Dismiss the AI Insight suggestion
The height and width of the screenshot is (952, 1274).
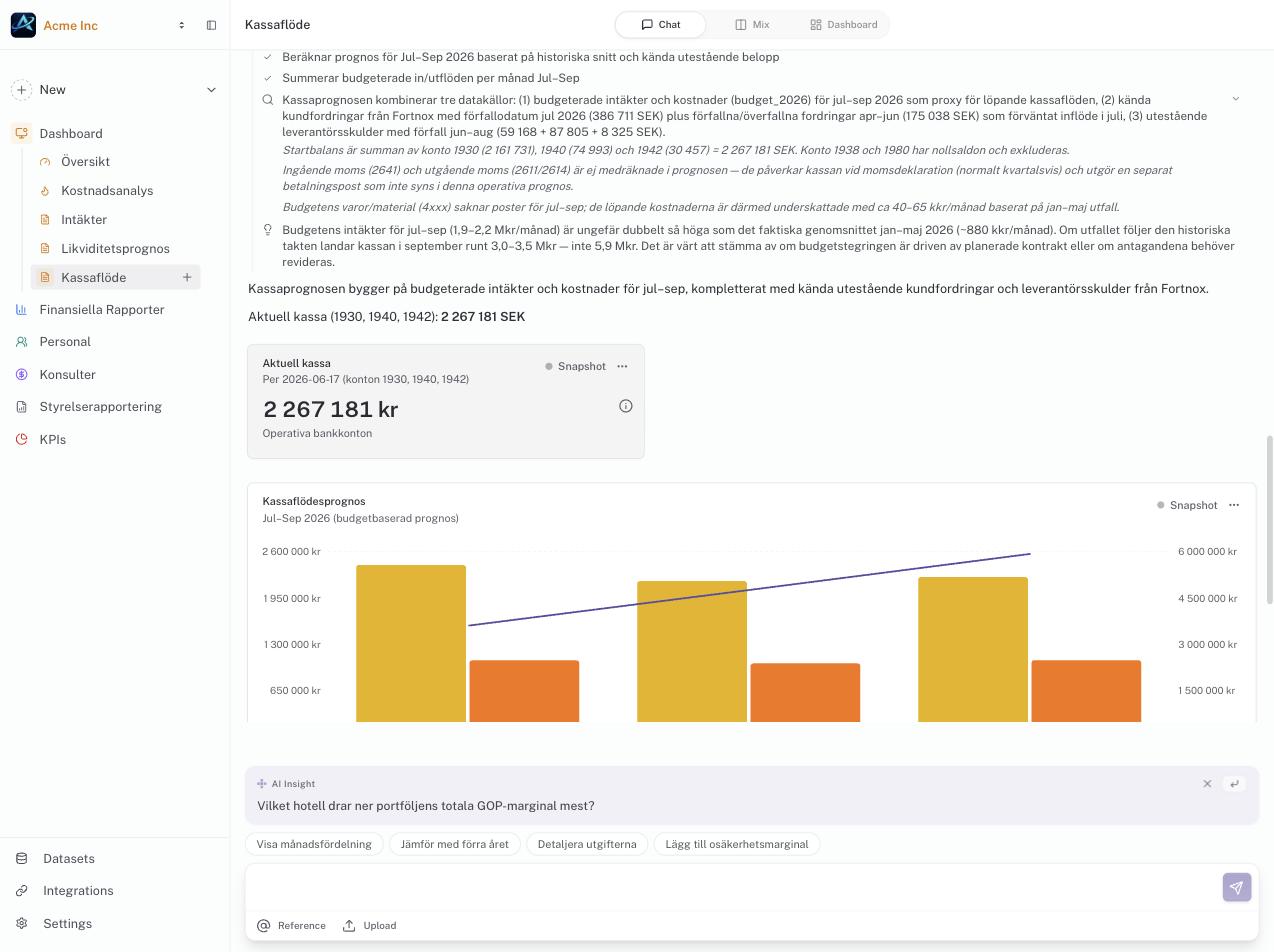pos(1207,784)
